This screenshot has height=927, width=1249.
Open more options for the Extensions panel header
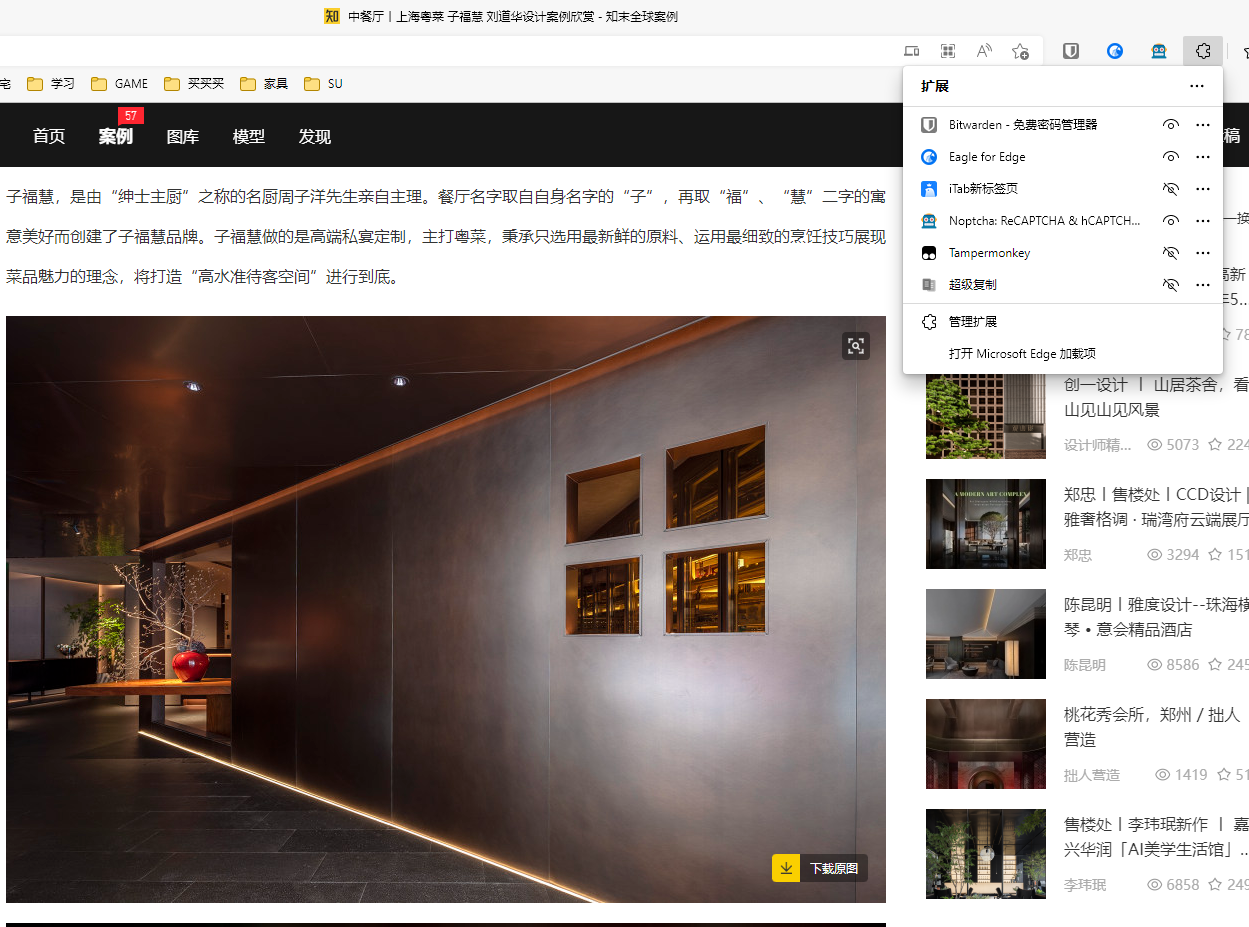(x=1197, y=86)
